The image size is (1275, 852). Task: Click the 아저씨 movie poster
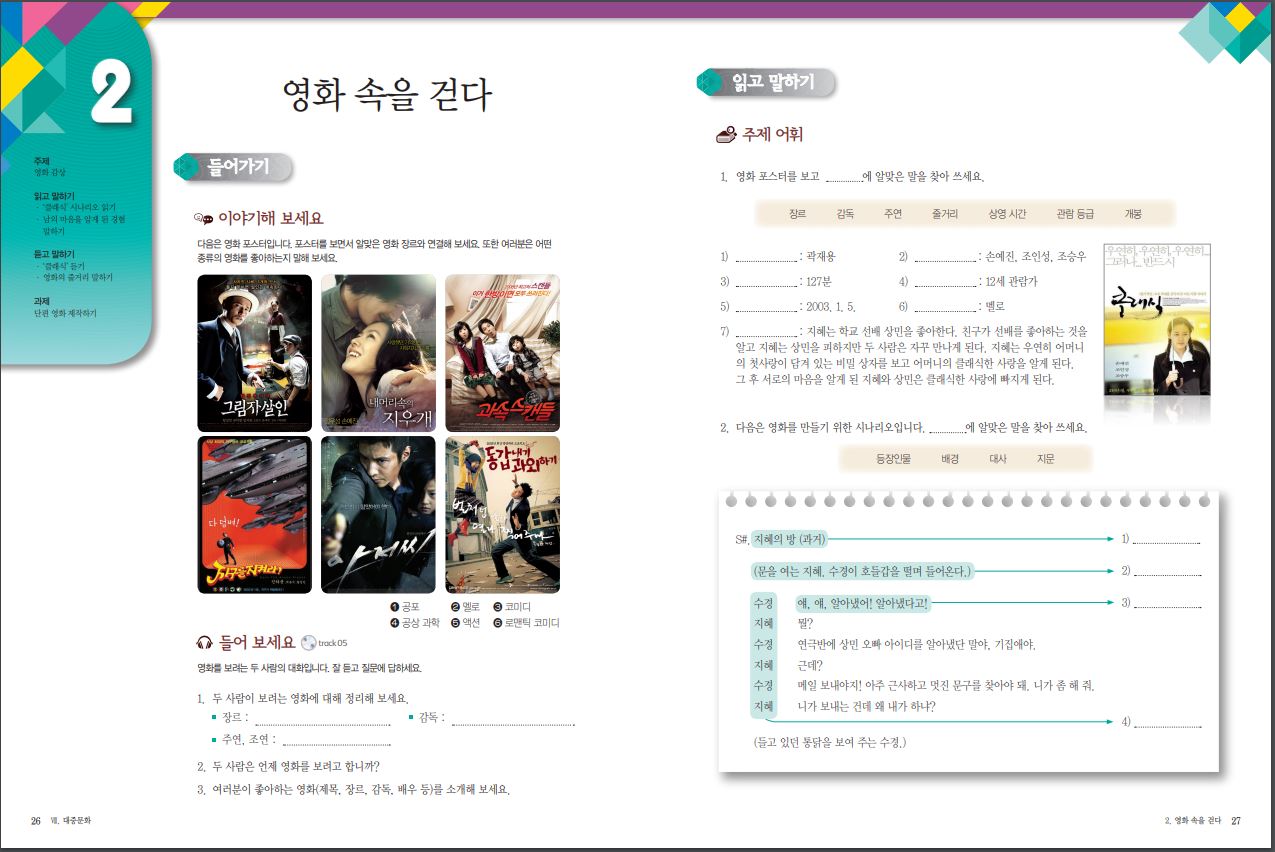coord(378,514)
